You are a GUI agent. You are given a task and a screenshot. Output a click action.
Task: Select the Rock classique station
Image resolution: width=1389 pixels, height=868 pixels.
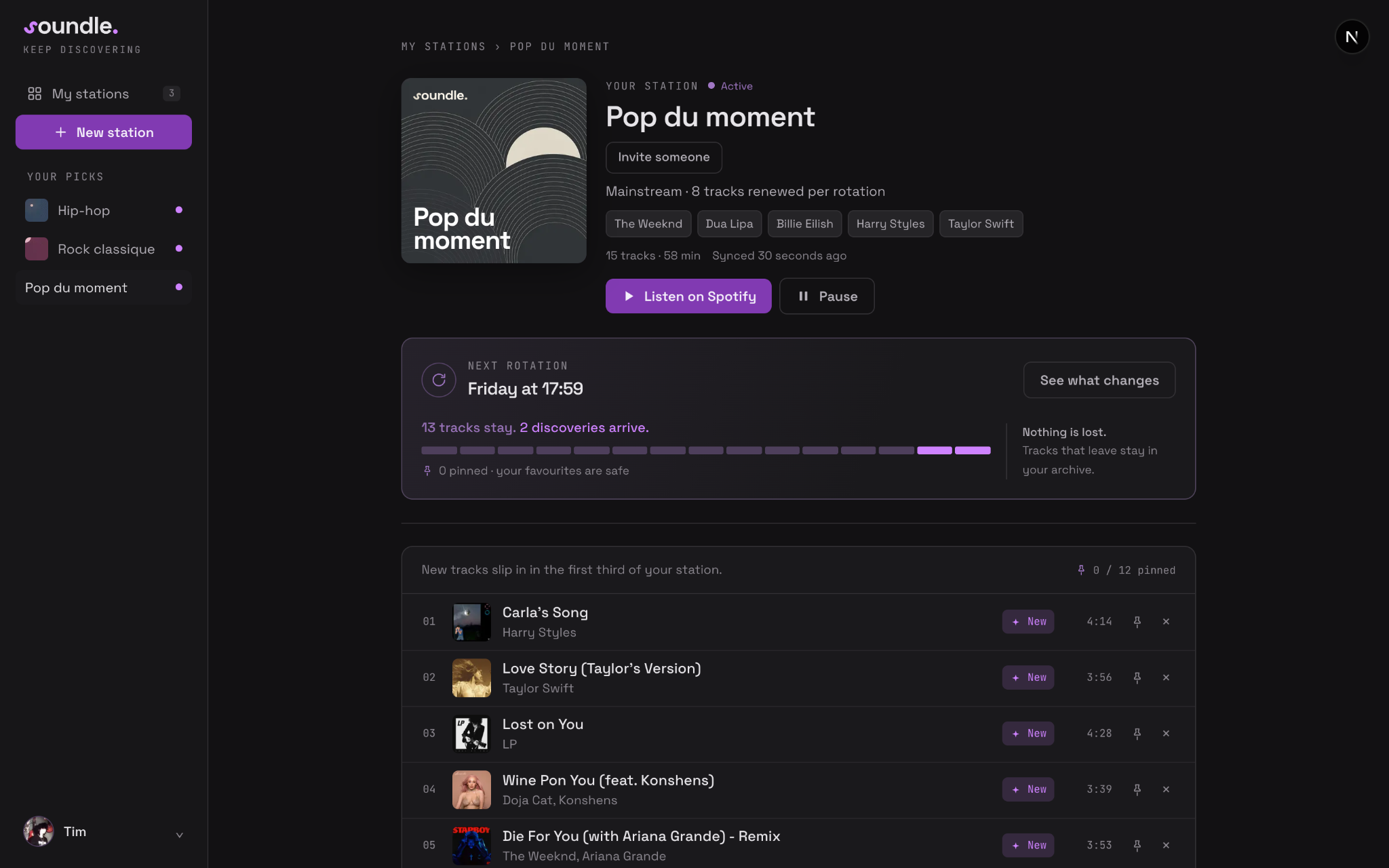104,249
